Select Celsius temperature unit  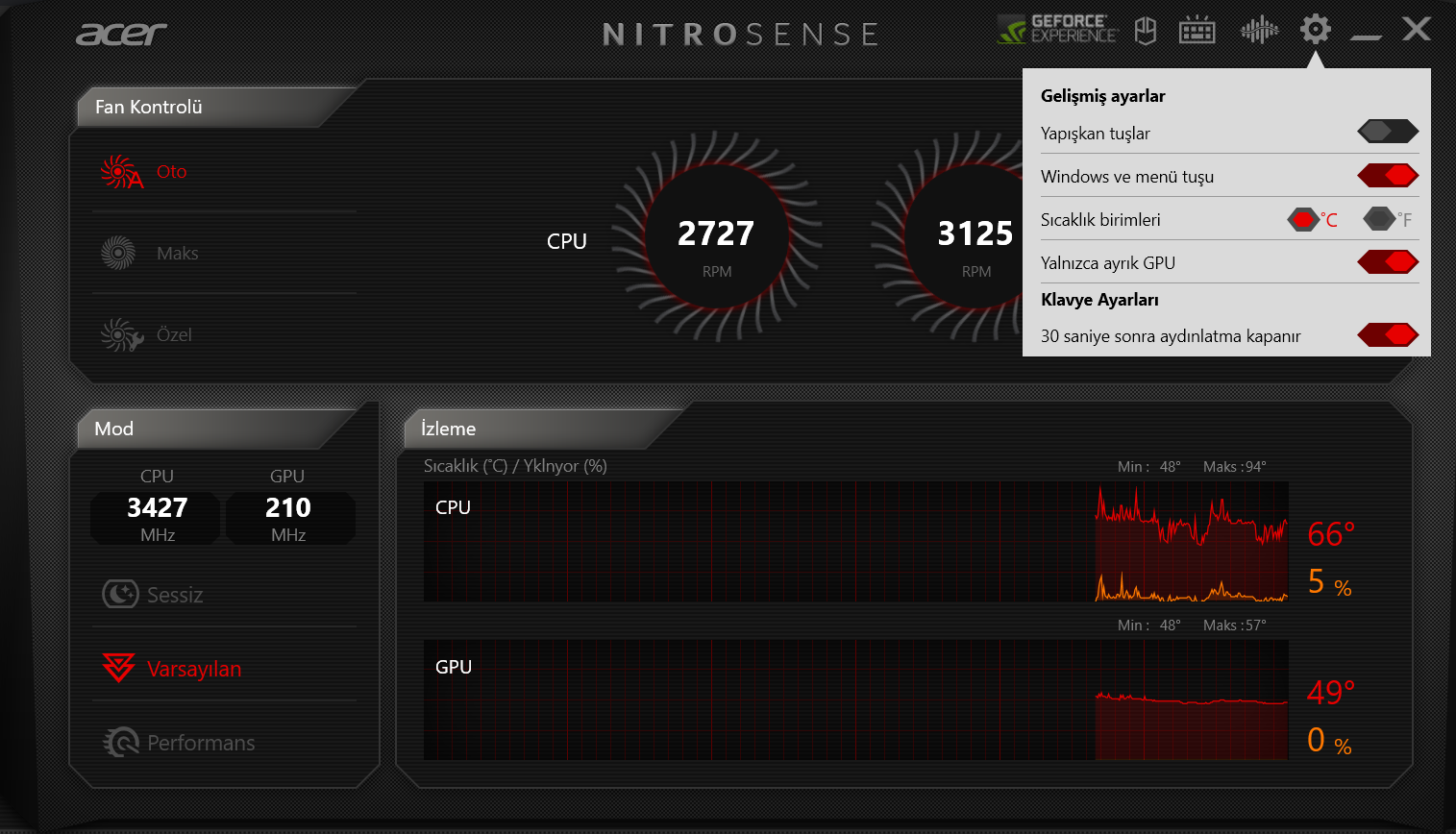tap(1303, 220)
